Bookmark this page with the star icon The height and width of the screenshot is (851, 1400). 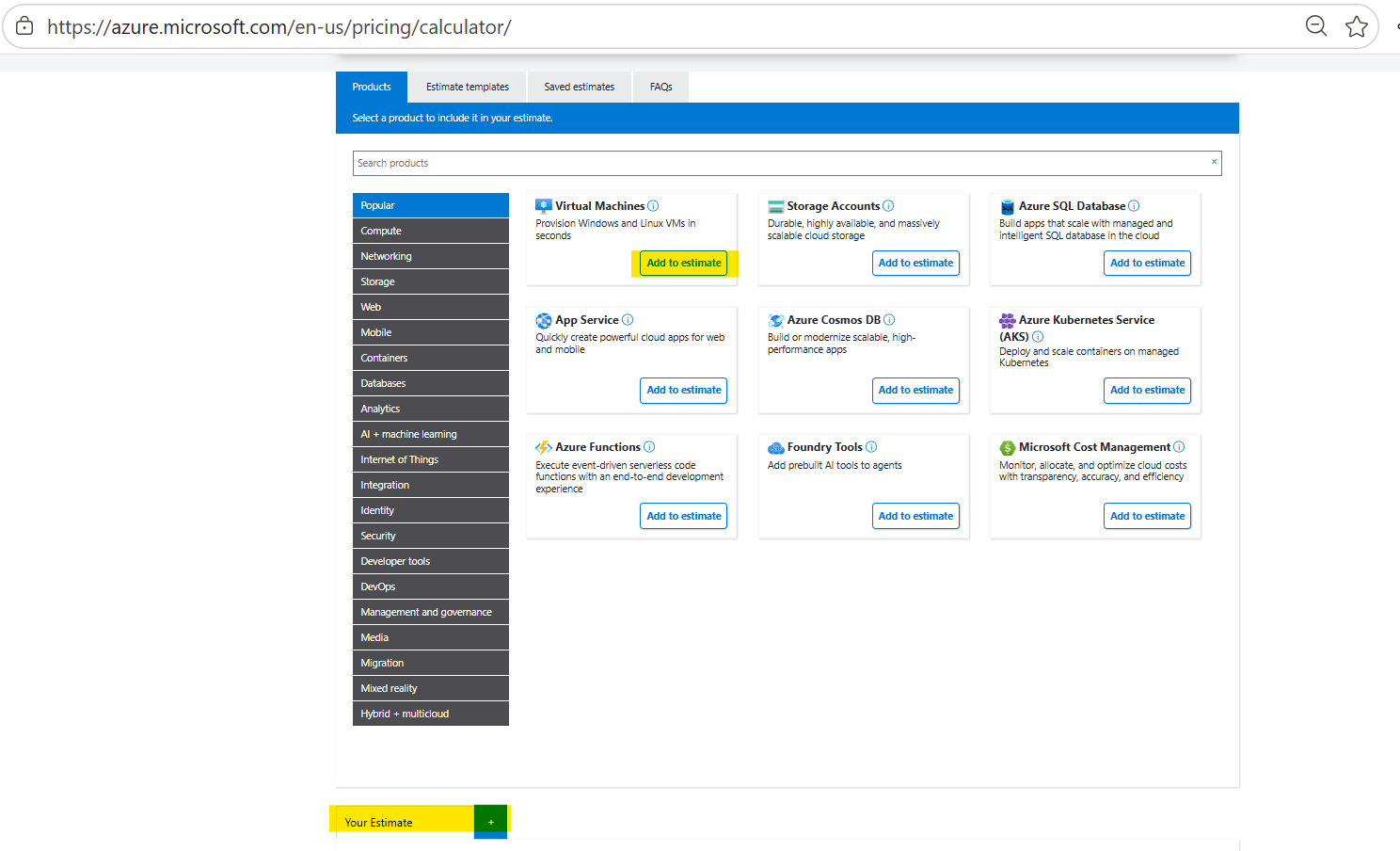tap(1357, 26)
